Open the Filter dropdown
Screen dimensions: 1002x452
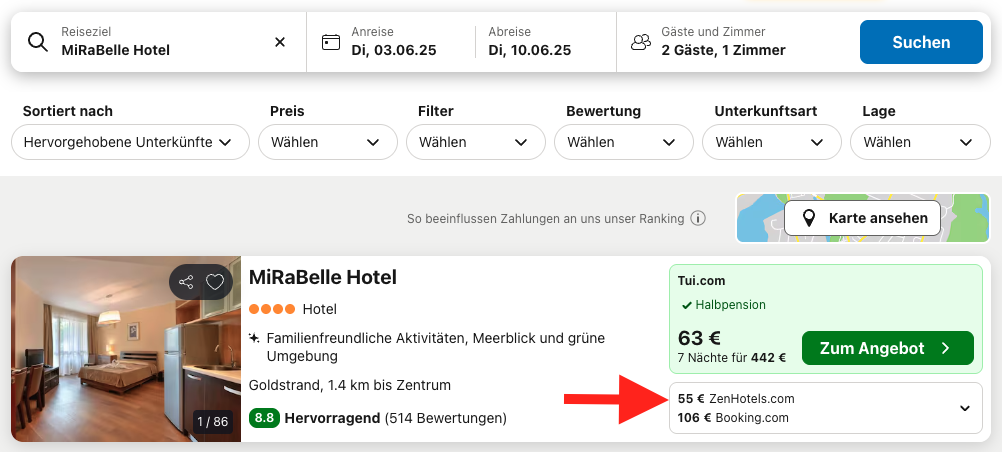pos(476,142)
